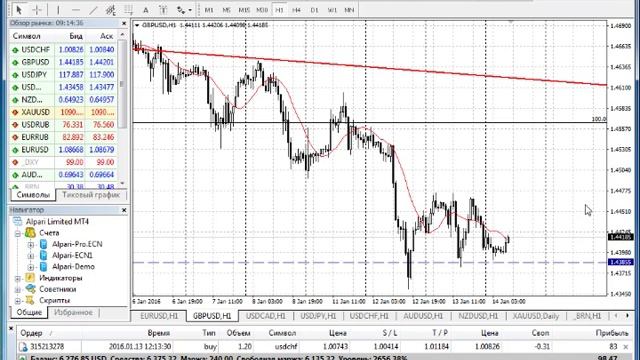Sort Market Watch by Бид column
This screenshot has width=640, height=360.
(x=76, y=36)
